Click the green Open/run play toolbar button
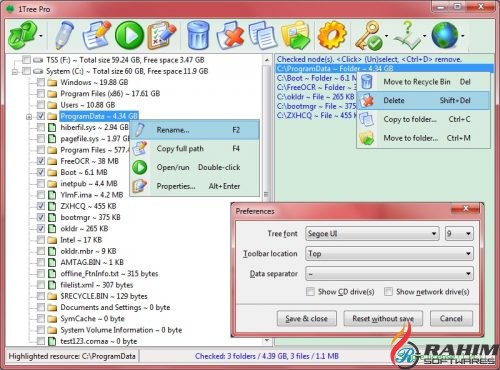The height and width of the screenshot is (370, 500). point(129,35)
